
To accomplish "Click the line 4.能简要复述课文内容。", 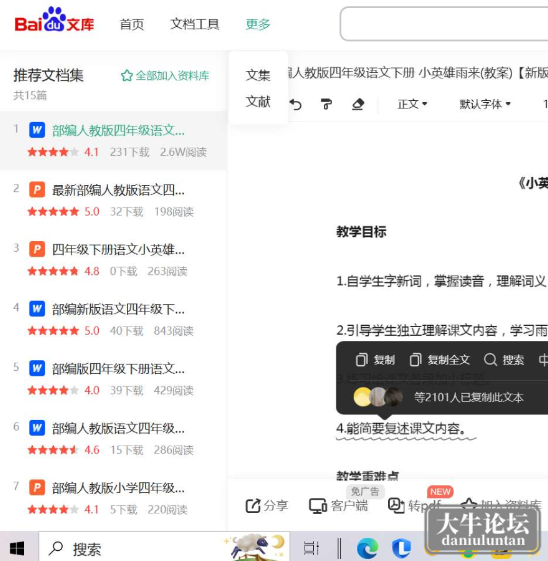I will [401, 428].
